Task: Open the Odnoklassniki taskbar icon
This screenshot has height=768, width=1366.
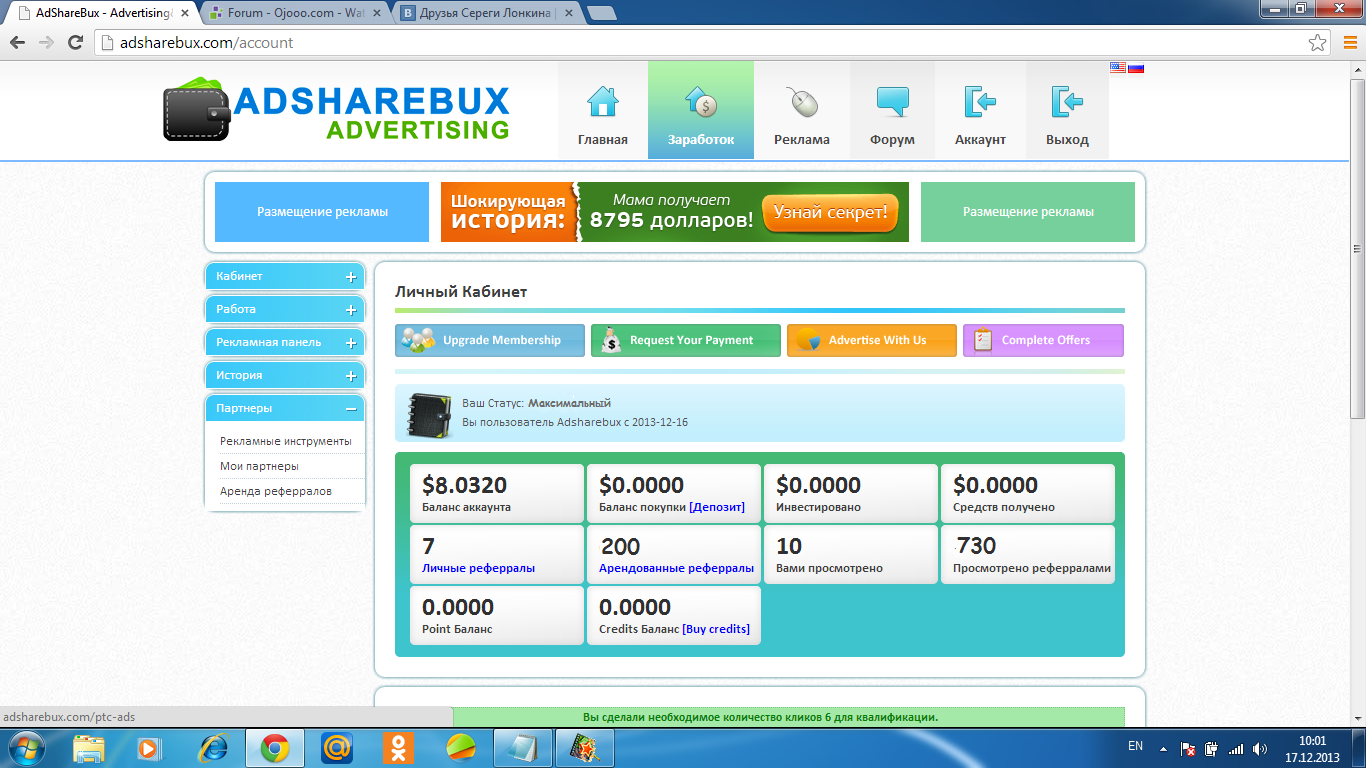Action: [x=399, y=748]
